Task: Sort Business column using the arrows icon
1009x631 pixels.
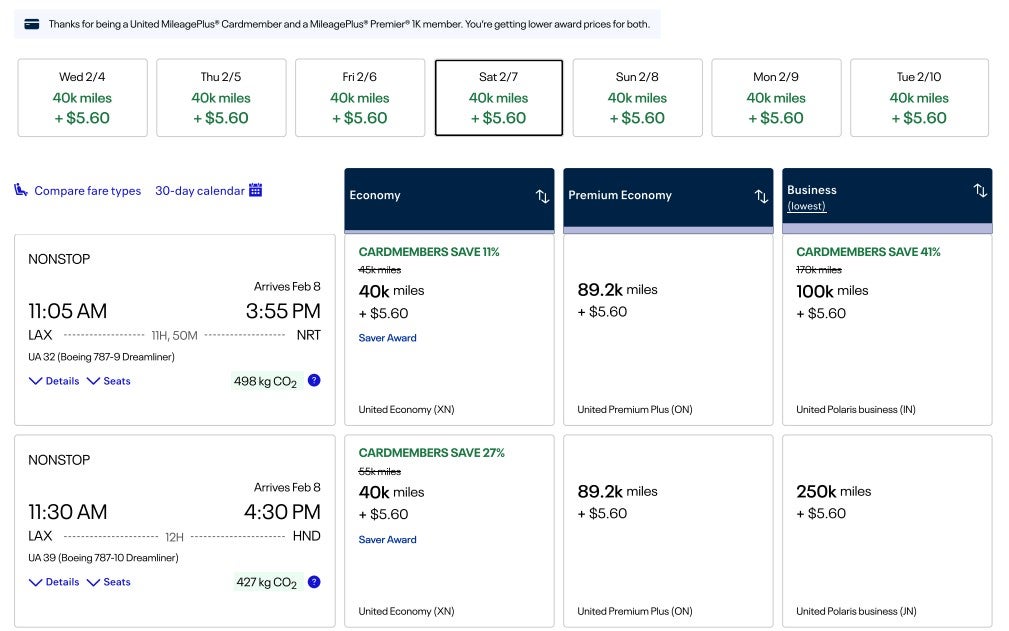Action: coord(980,190)
